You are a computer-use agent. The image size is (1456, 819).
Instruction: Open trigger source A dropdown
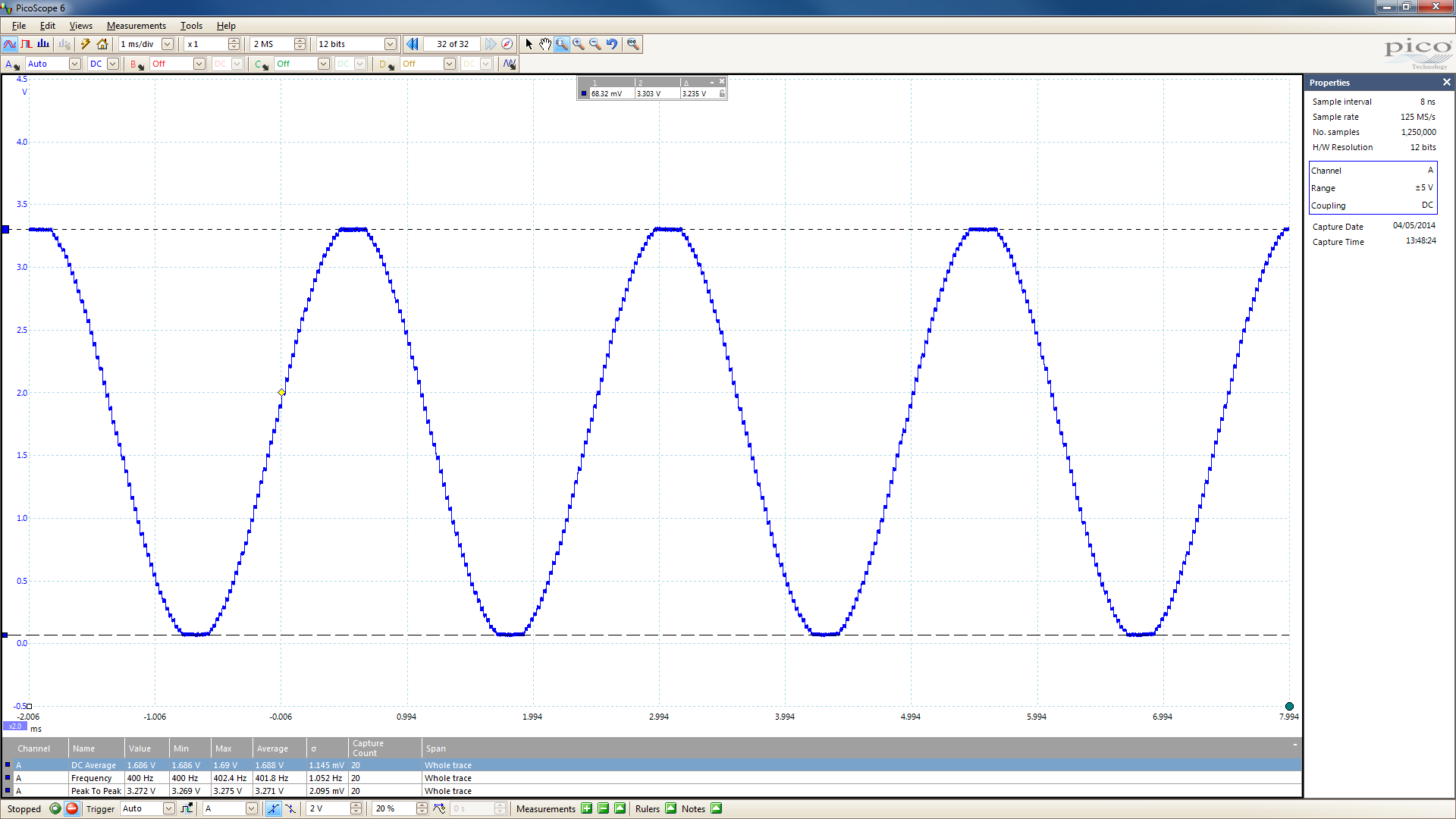(x=251, y=808)
